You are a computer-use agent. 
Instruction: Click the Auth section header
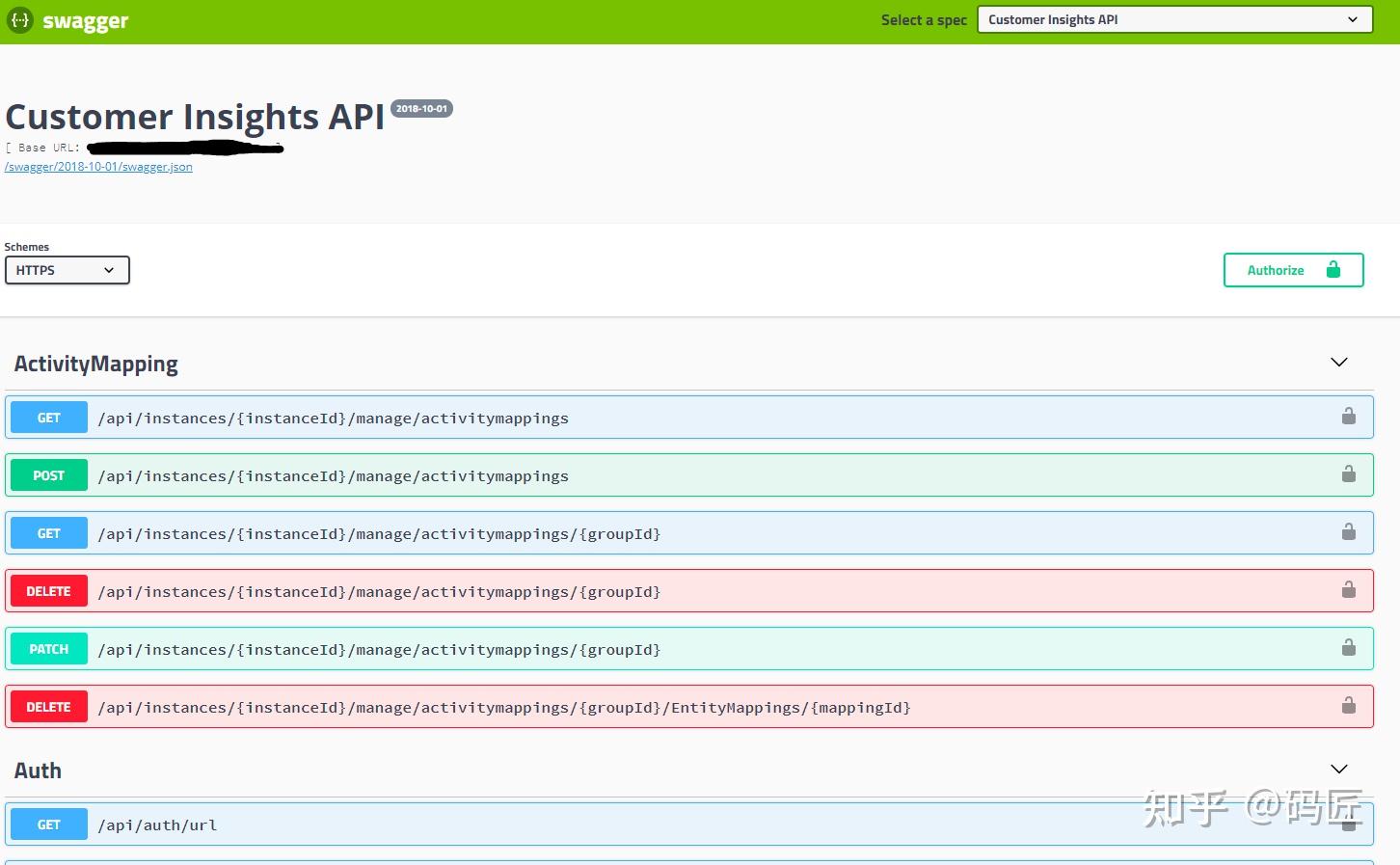click(38, 770)
